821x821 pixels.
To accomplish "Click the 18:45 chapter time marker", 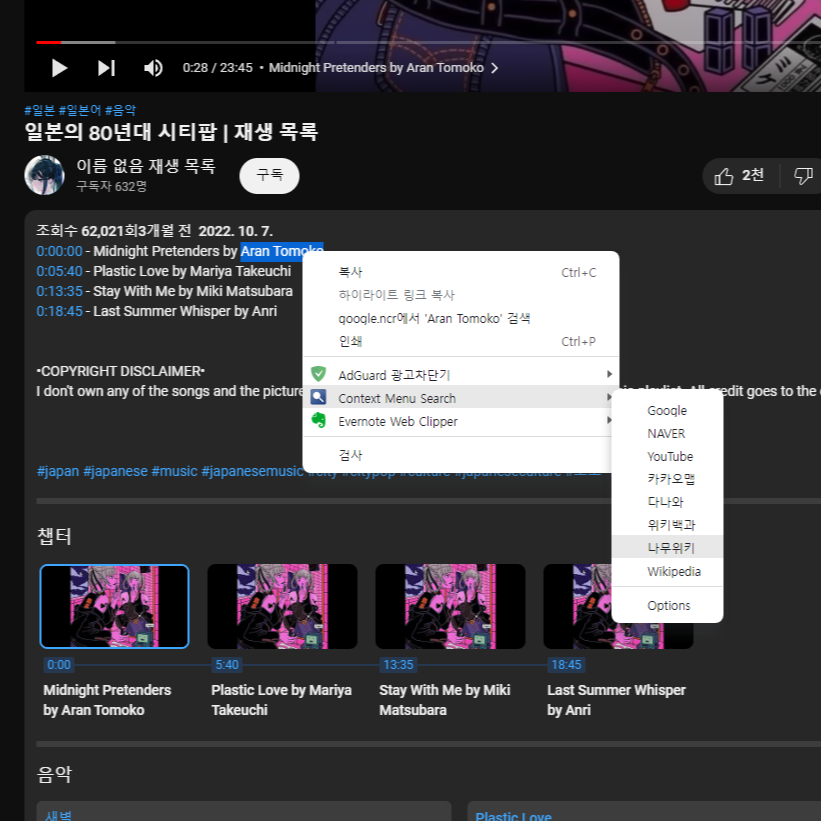I will [x=566, y=665].
